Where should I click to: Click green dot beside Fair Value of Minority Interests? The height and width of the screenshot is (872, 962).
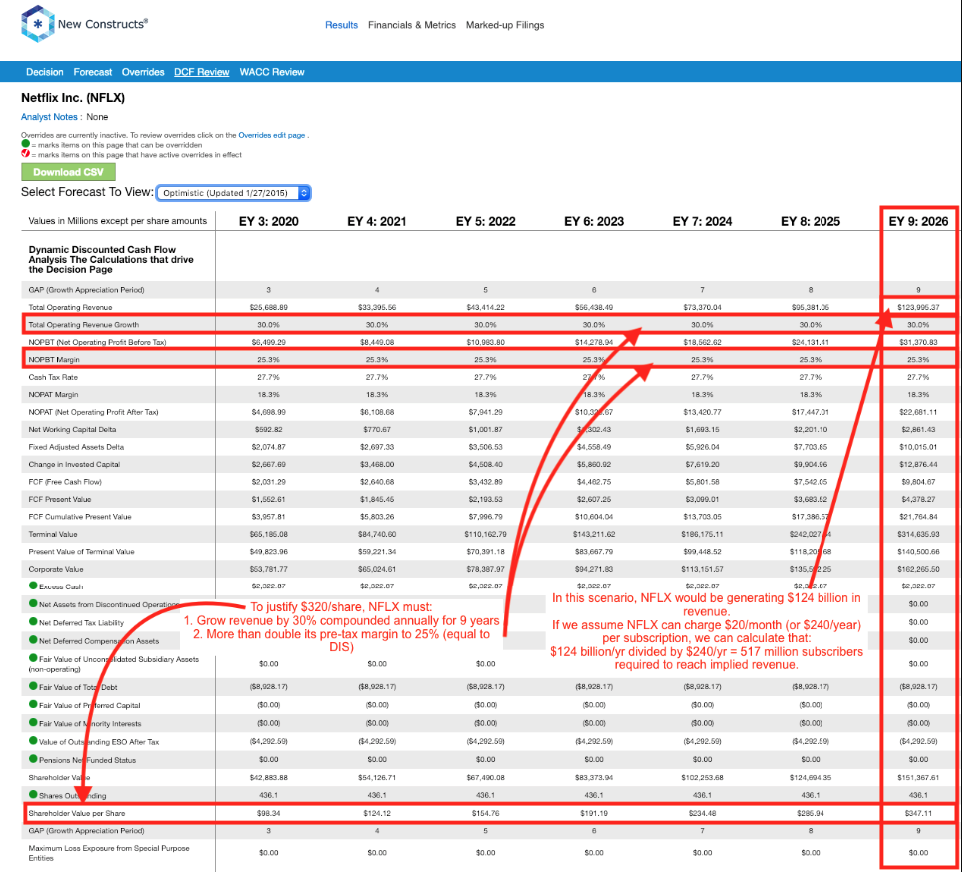point(33,722)
